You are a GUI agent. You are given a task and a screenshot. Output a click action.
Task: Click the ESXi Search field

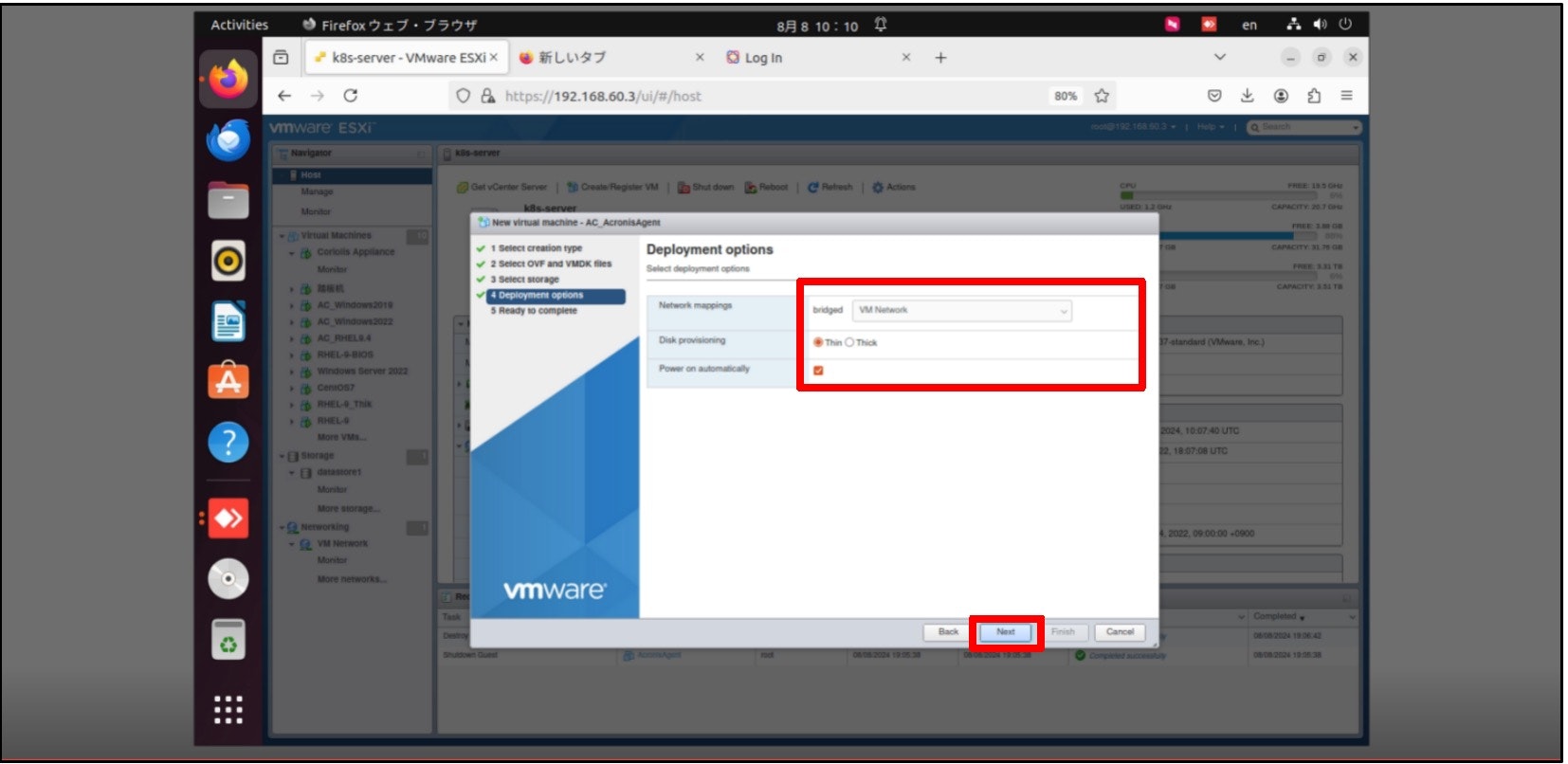[1304, 127]
